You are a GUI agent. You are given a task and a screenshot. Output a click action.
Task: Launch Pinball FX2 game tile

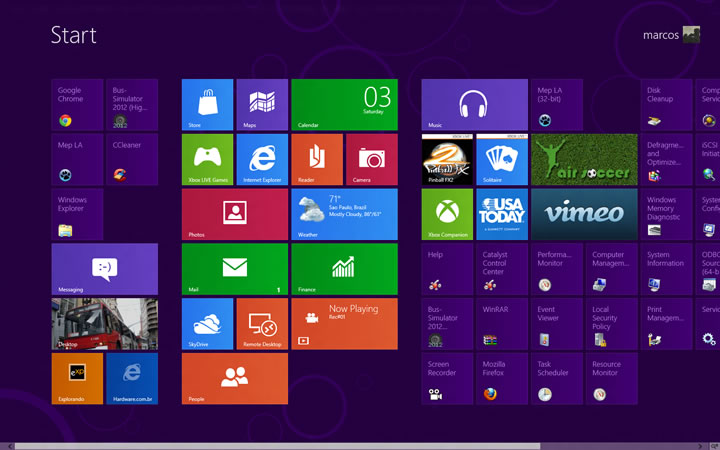pos(447,159)
